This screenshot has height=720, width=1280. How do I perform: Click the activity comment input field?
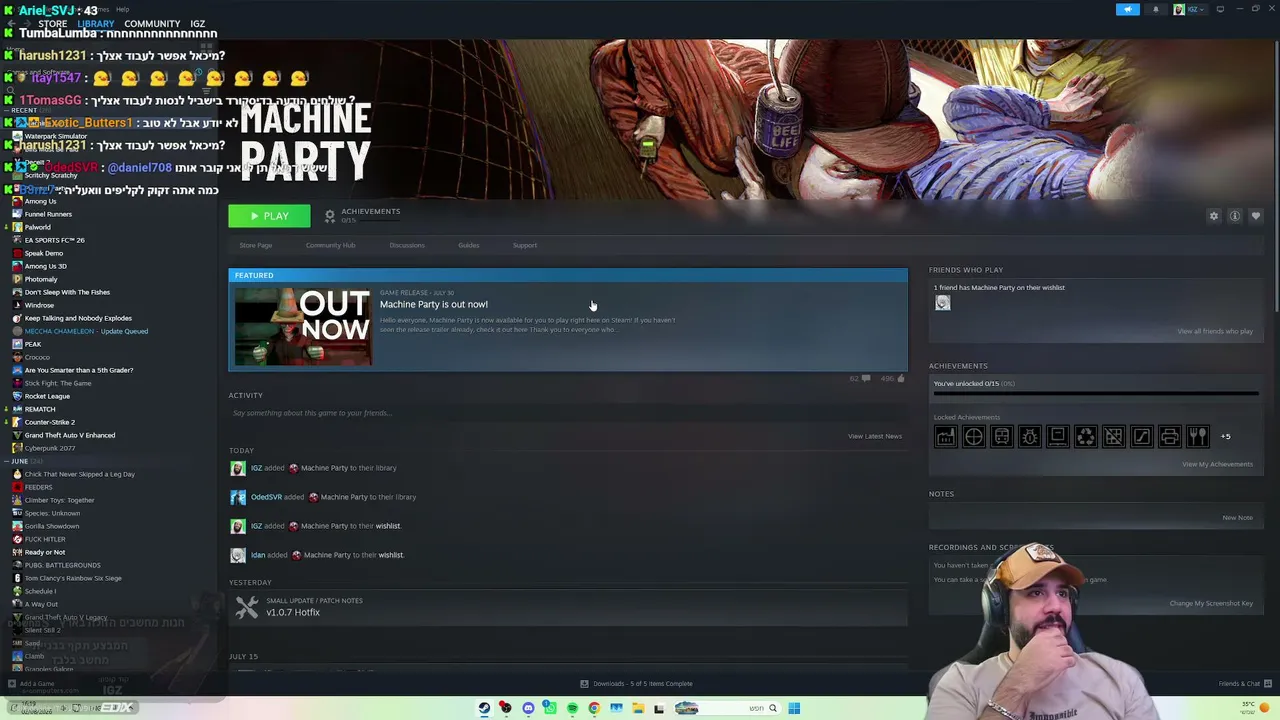pyautogui.click(x=568, y=413)
